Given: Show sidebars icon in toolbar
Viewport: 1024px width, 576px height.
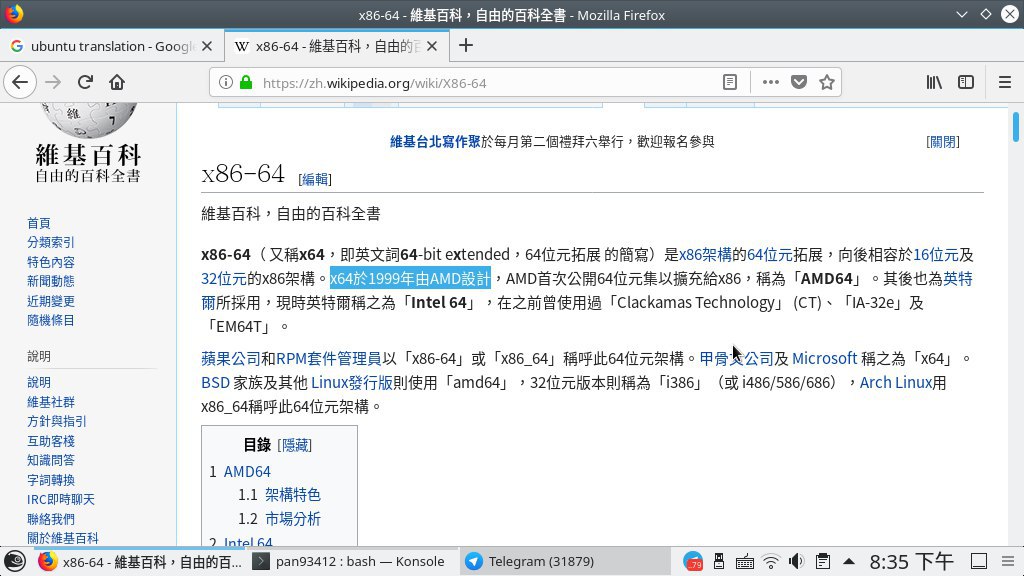Looking at the screenshot, I should coord(966,82).
